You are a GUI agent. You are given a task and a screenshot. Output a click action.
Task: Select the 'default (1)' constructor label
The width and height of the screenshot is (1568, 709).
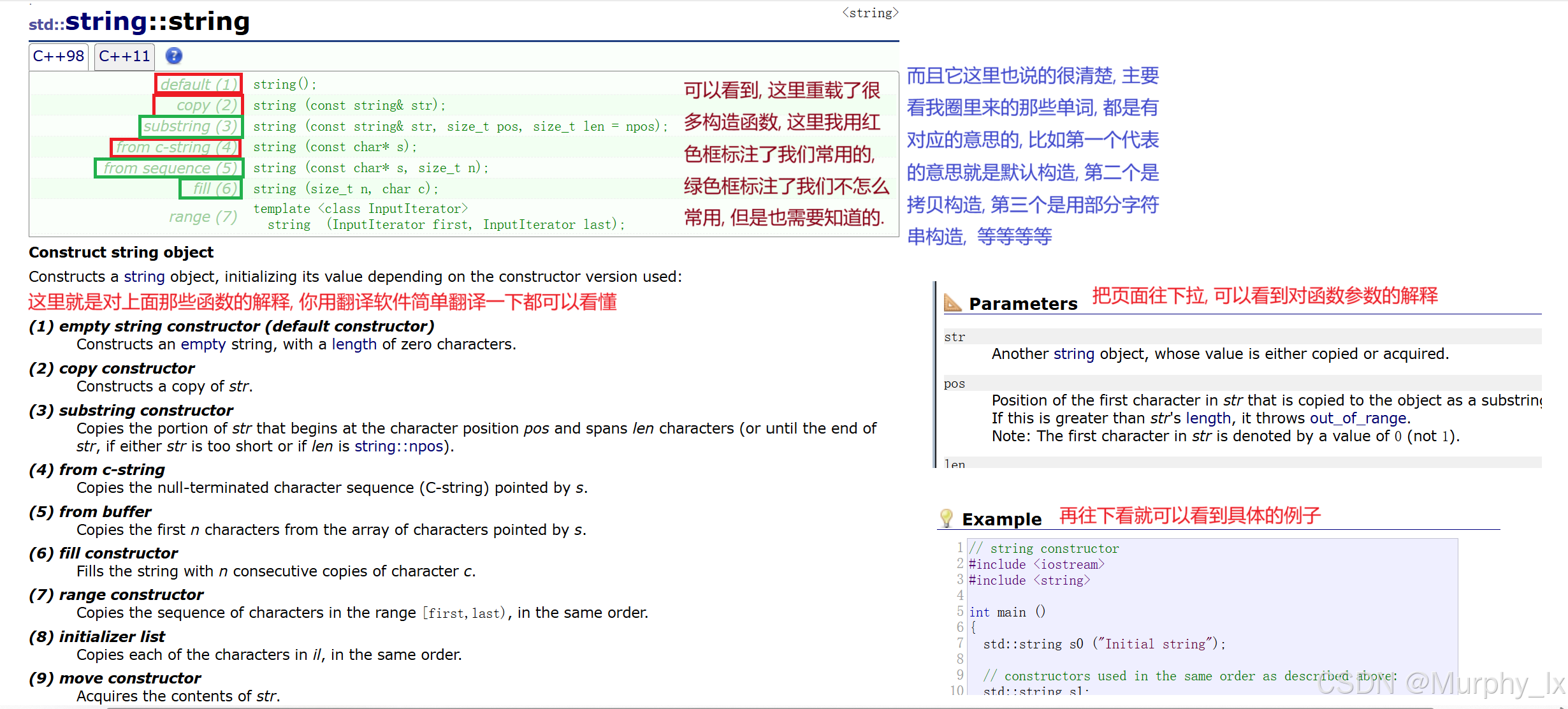pyautogui.click(x=198, y=84)
